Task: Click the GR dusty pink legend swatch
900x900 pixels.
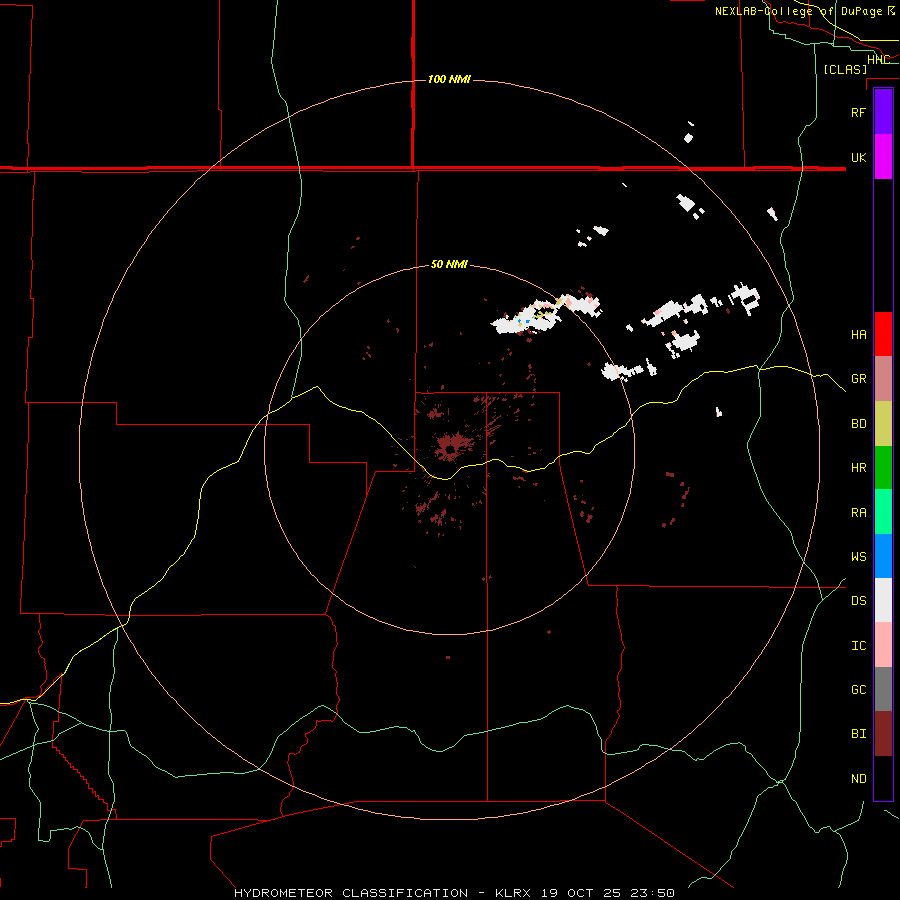Action: (x=883, y=379)
